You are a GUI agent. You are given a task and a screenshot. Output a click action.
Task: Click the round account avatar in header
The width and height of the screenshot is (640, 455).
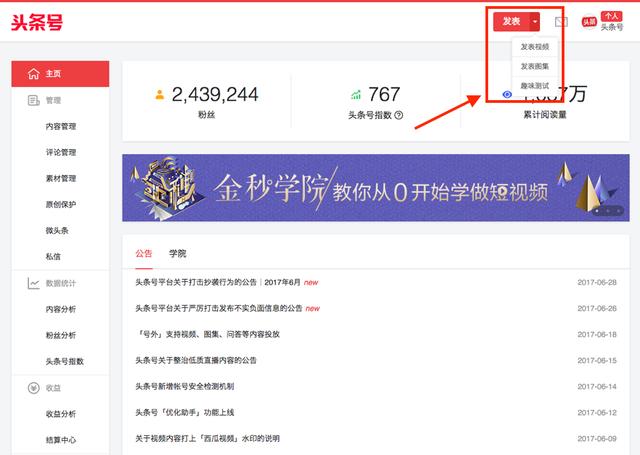(x=589, y=22)
